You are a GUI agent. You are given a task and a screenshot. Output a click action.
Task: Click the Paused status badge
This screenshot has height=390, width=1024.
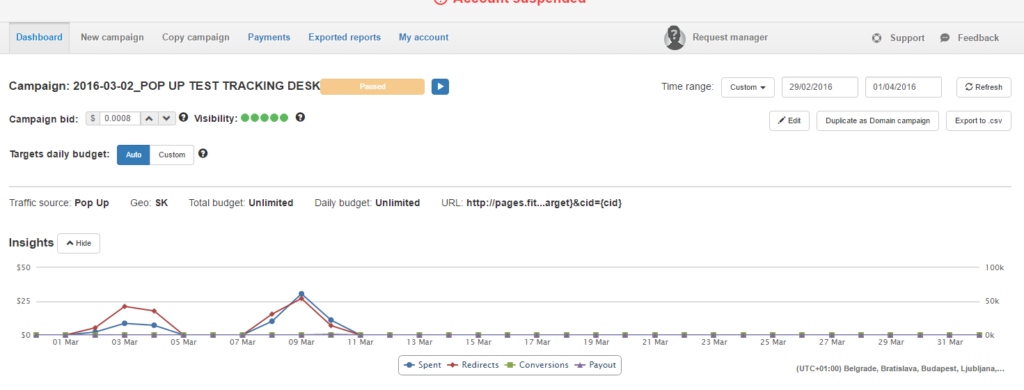tap(372, 86)
